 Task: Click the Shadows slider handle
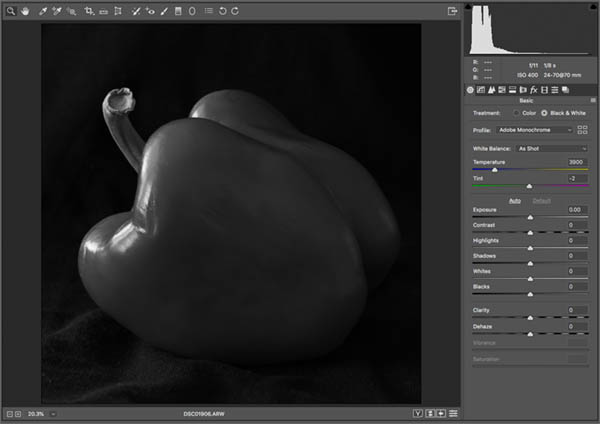coord(530,263)
